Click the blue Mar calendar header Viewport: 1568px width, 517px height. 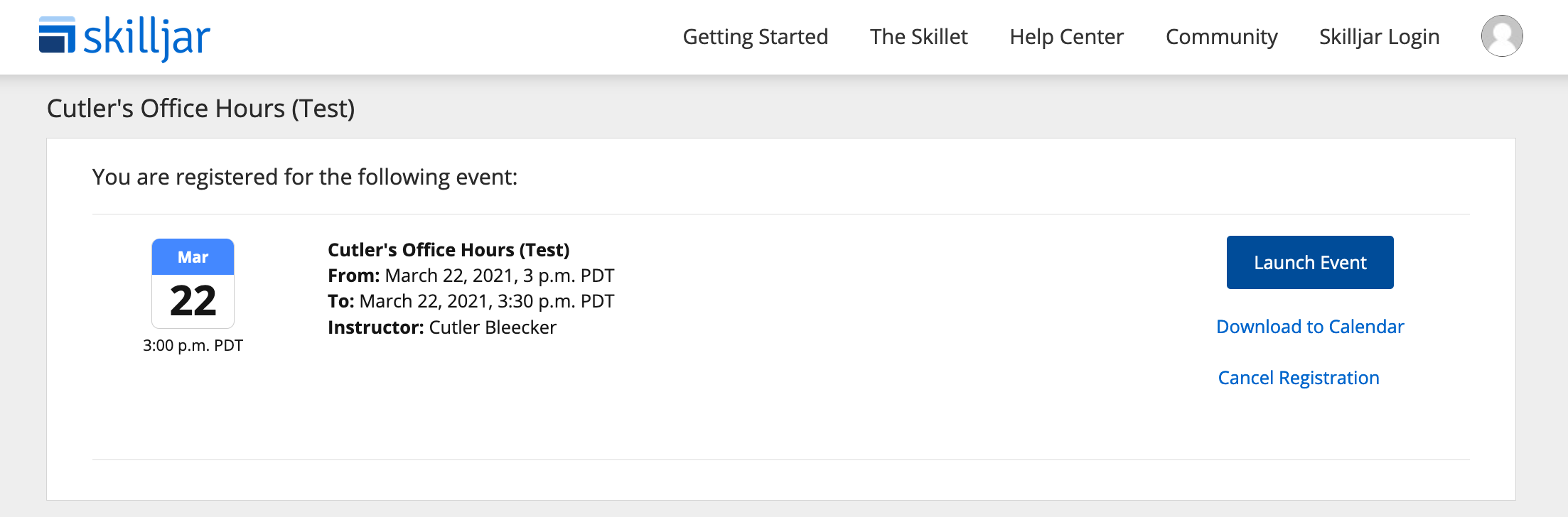193,257
